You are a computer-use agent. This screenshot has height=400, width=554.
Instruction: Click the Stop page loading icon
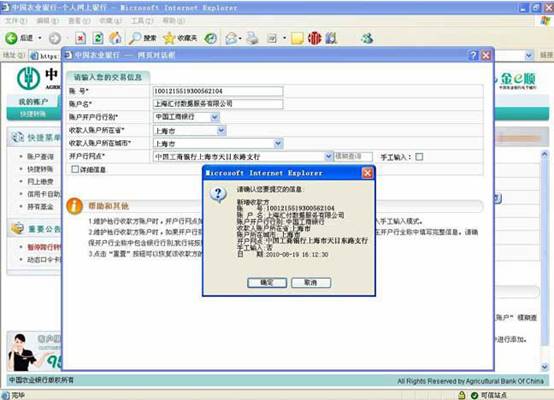coord(81,38)
